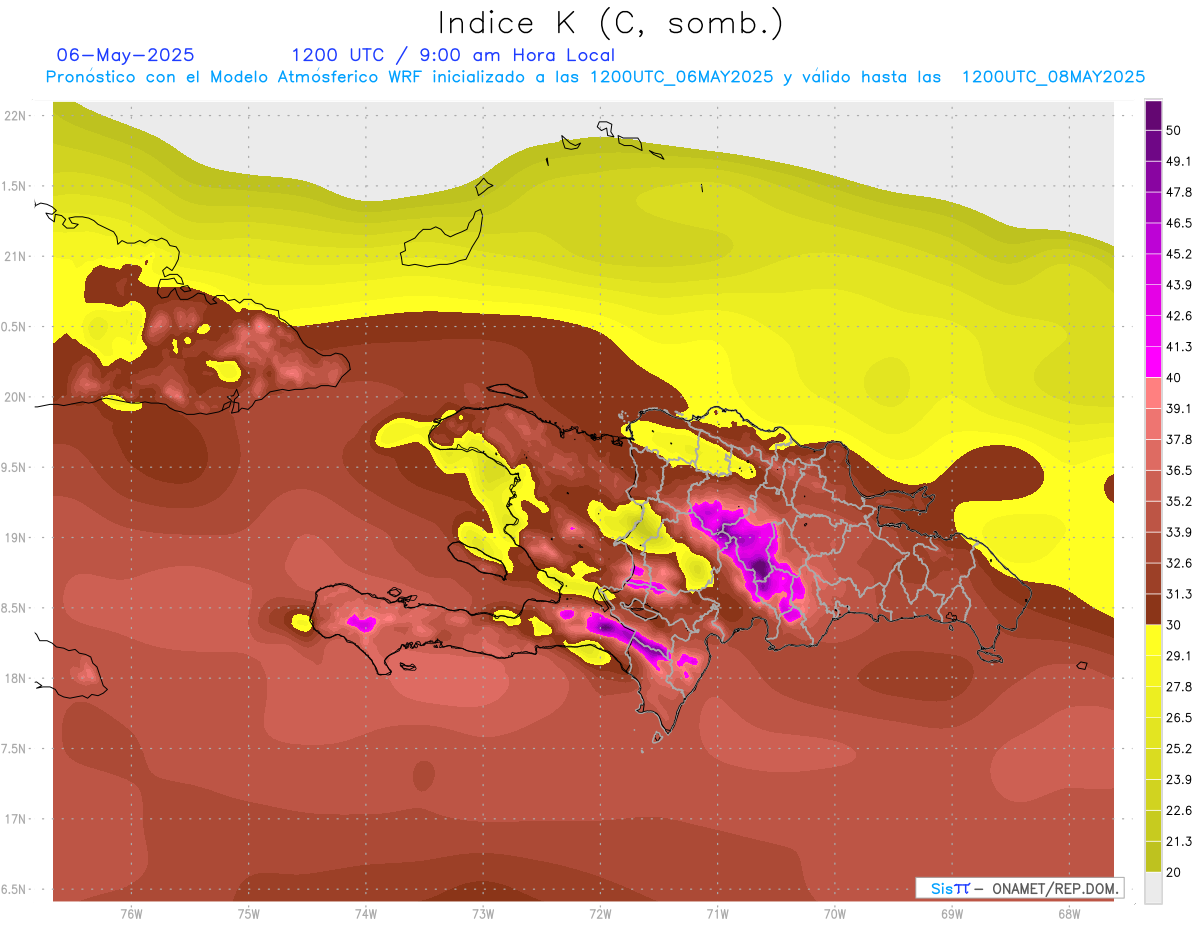The width and height of the screenshot is (1200, 927).
Task: Click the '42.6' color scale value
Action: (1179, 316)
